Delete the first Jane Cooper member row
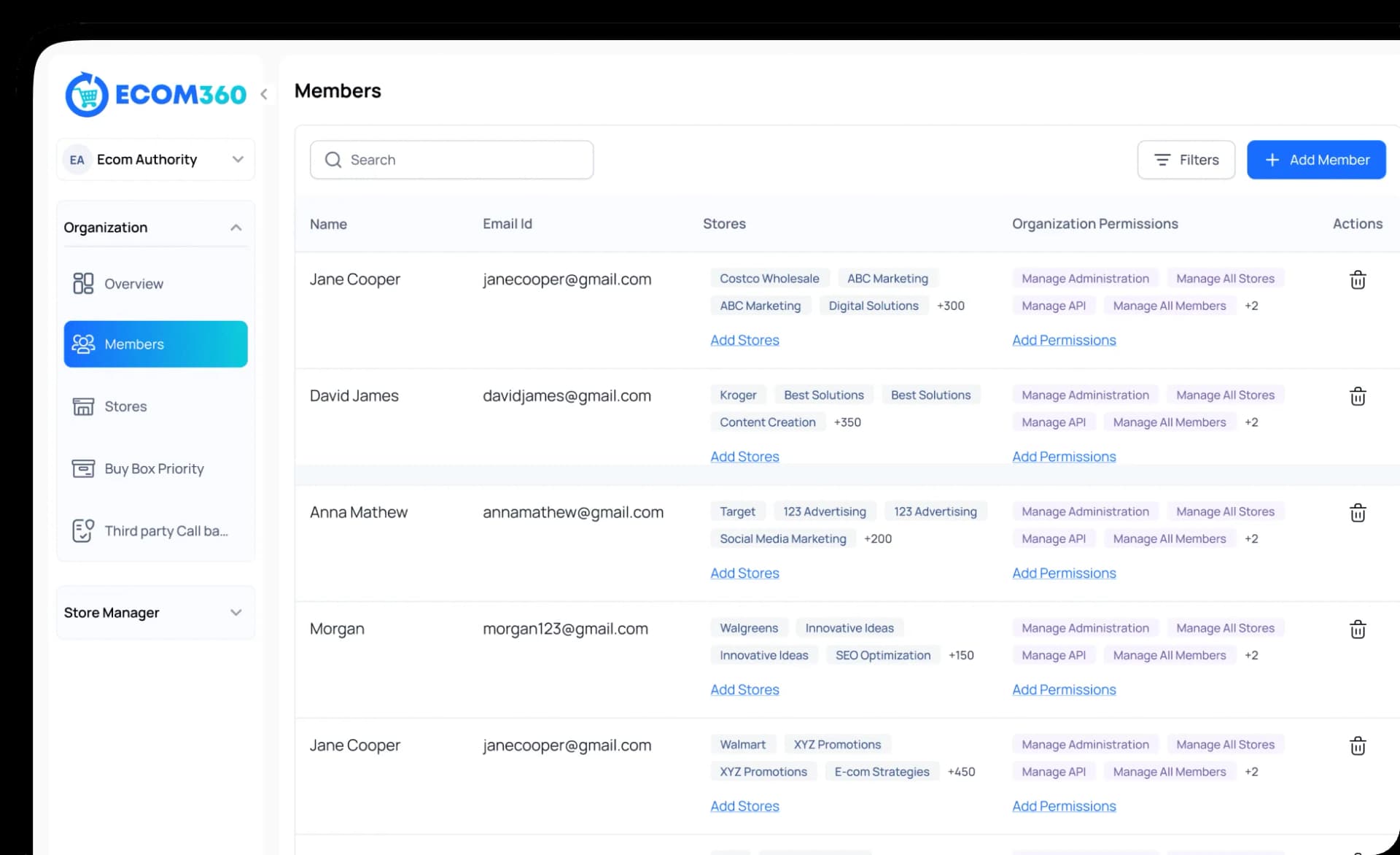This screenshot has height=855, width=1400. click(1357, 279)
